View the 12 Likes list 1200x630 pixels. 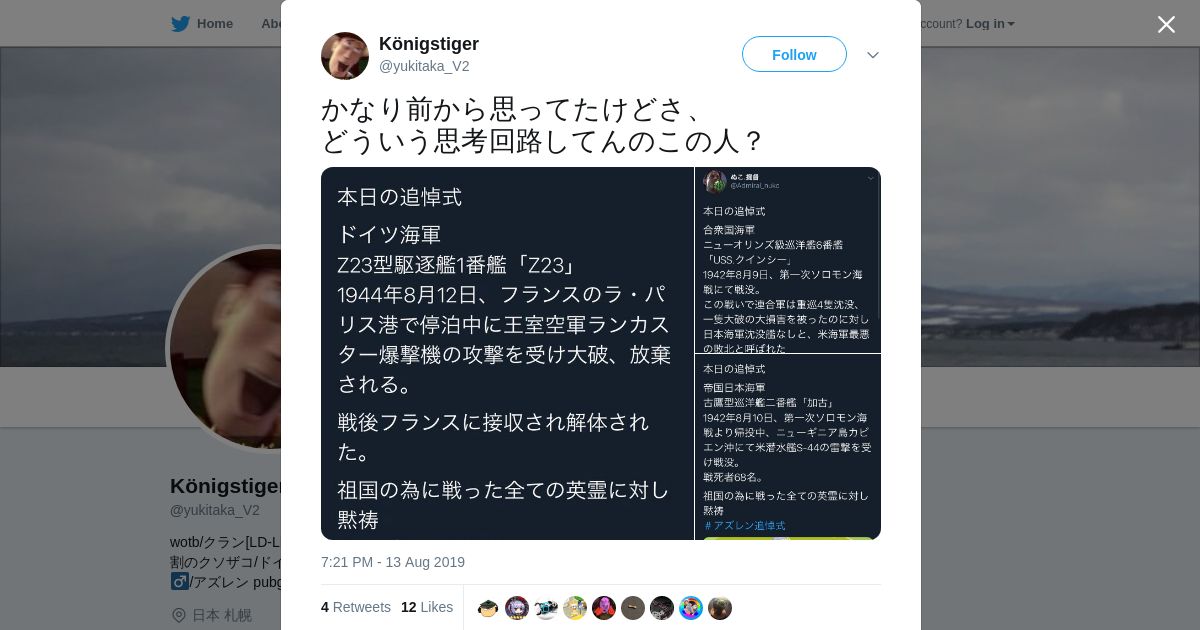click(x=427, y=607)
